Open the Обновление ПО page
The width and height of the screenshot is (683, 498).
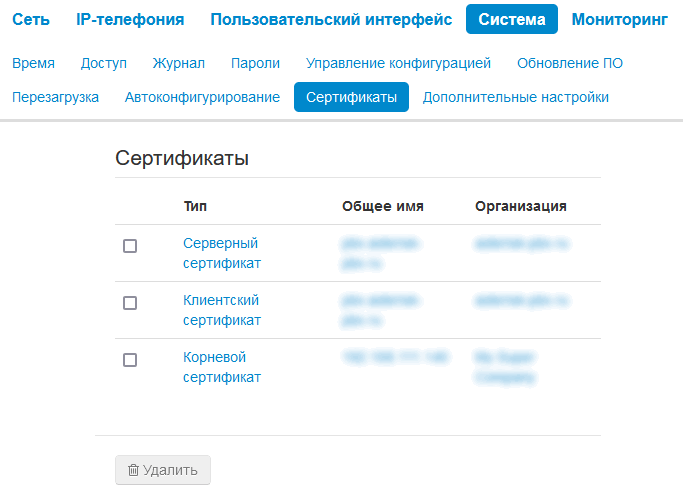(570, 63)
